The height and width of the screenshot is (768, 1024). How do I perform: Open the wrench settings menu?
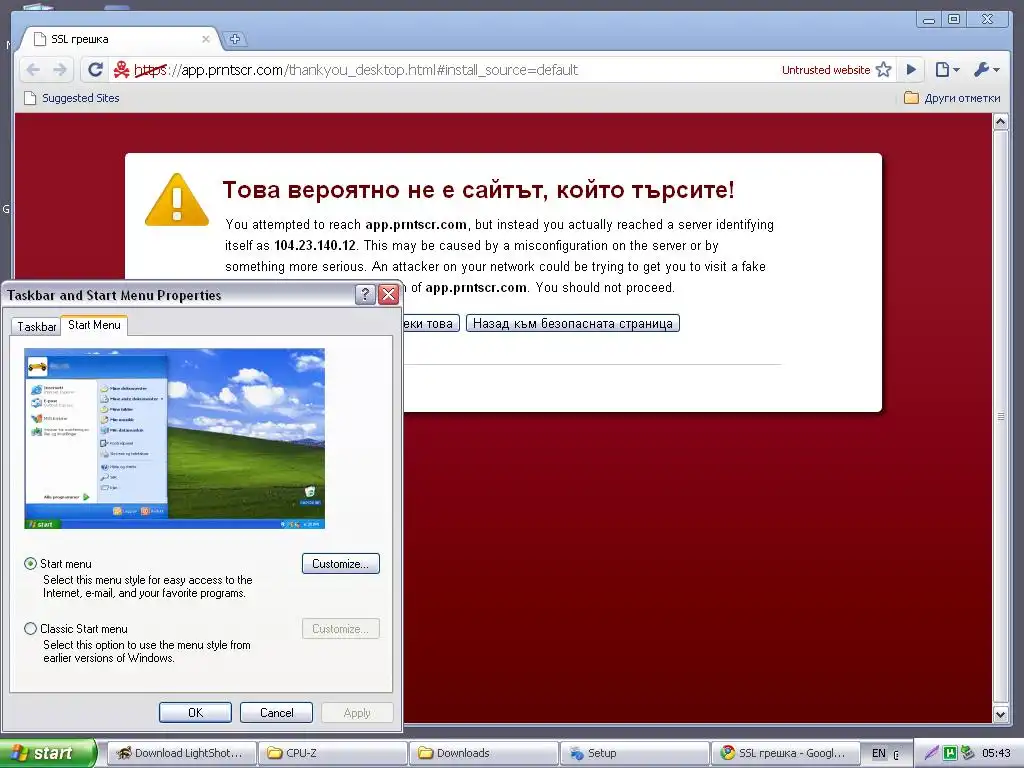(986, 70)
